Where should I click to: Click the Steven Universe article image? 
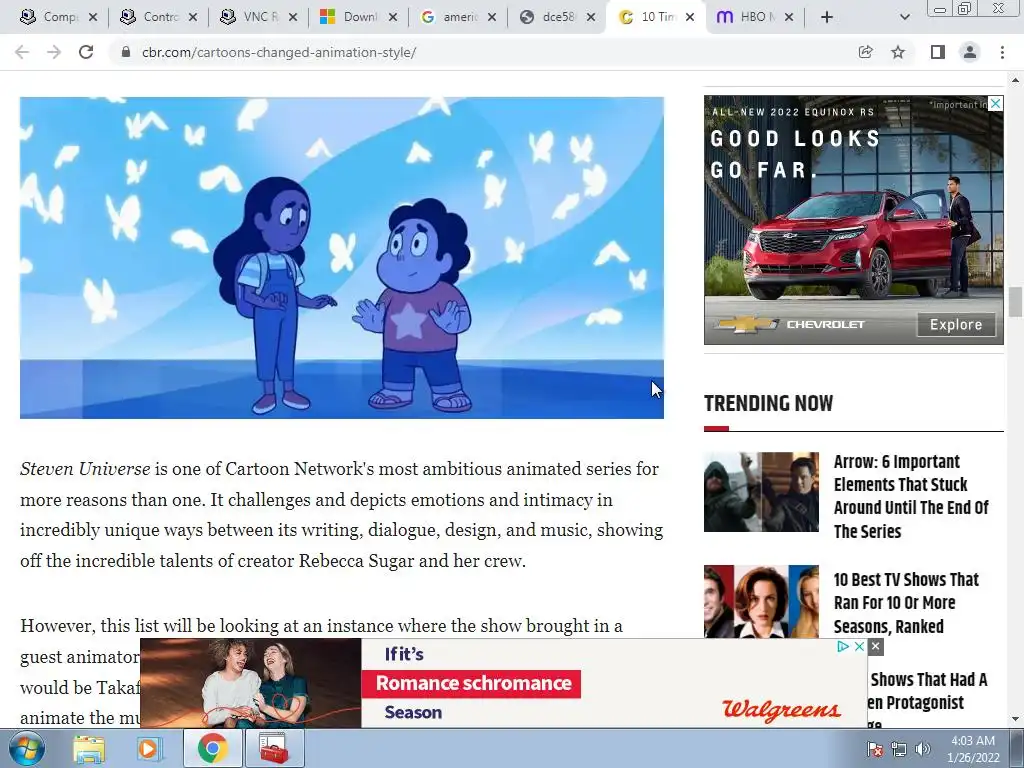click(342, 258)
